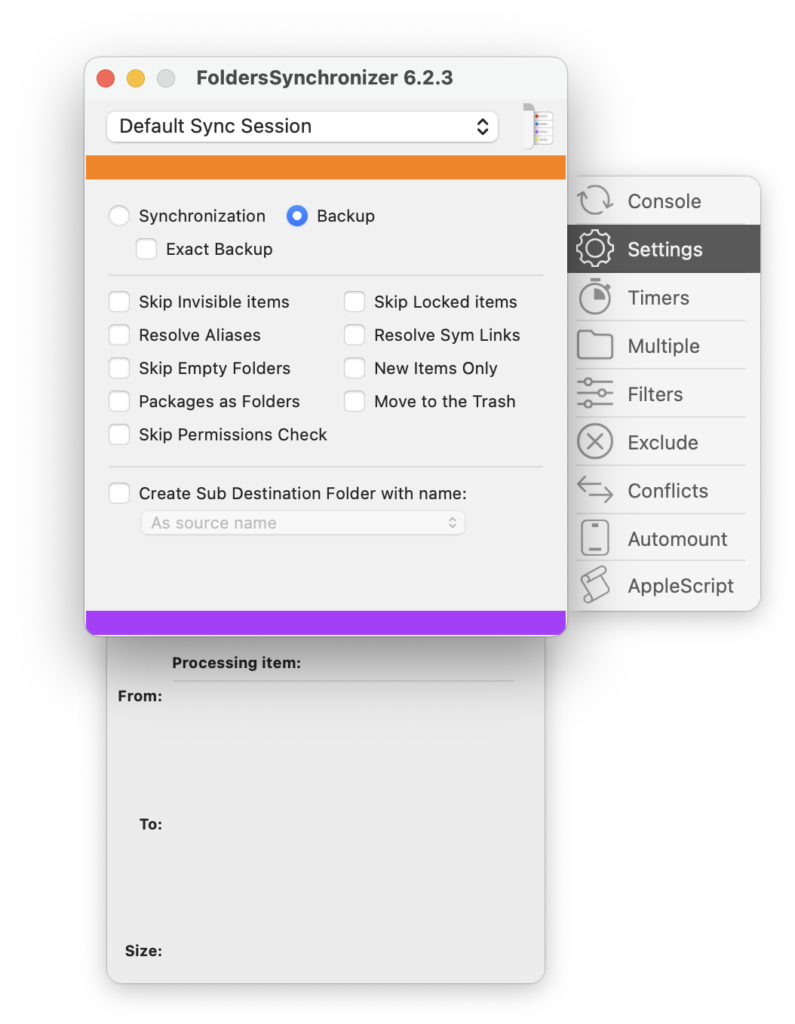This screenshot has height=1024, width=795.
Task: Click the Automount device icon
Action: click(594, 538)
